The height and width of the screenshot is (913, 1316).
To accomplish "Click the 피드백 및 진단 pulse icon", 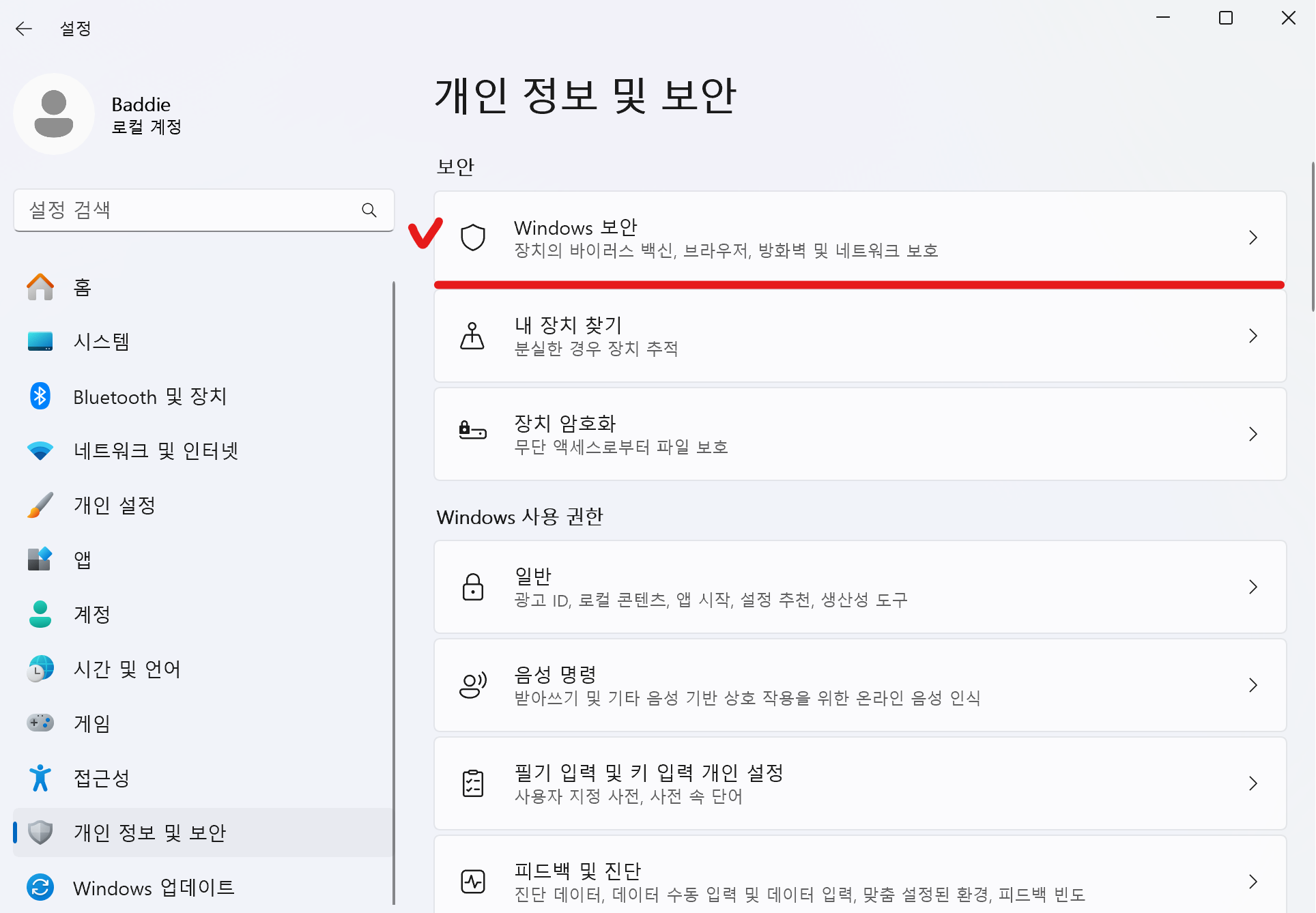I will [472, 882].
